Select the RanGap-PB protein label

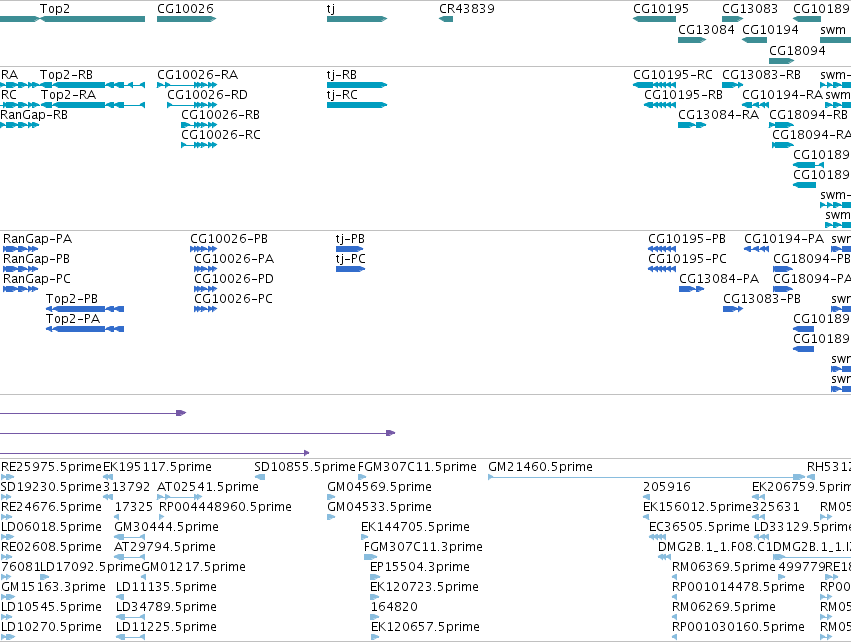(36, 259)
